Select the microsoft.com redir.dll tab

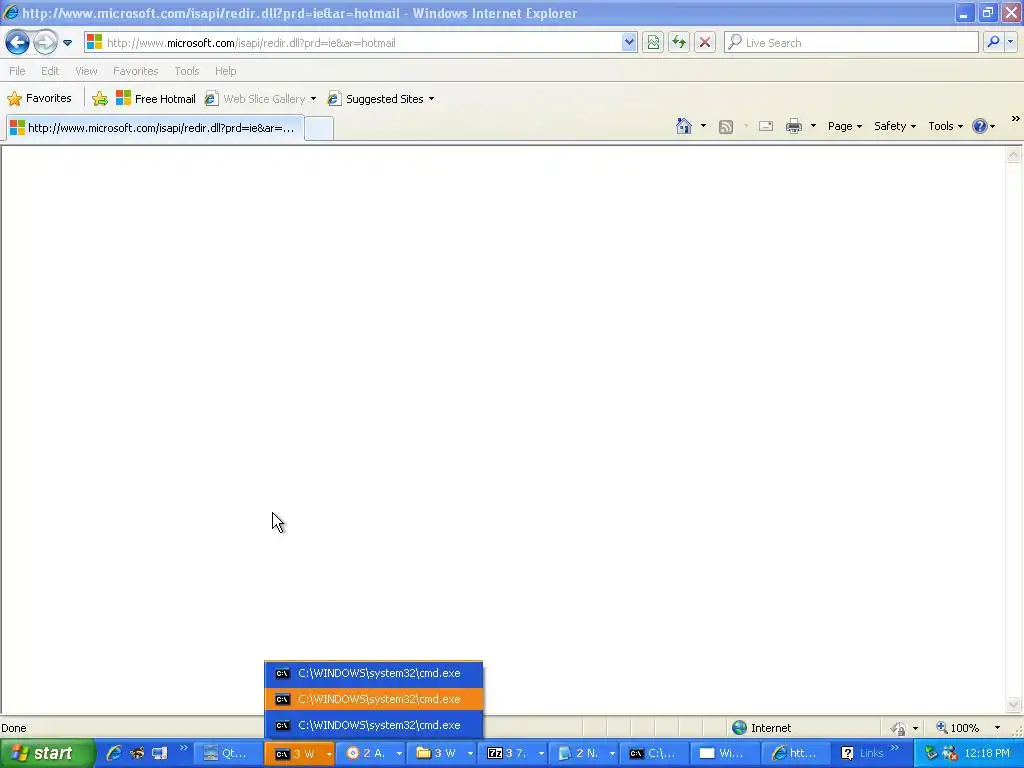click(155, 127)
